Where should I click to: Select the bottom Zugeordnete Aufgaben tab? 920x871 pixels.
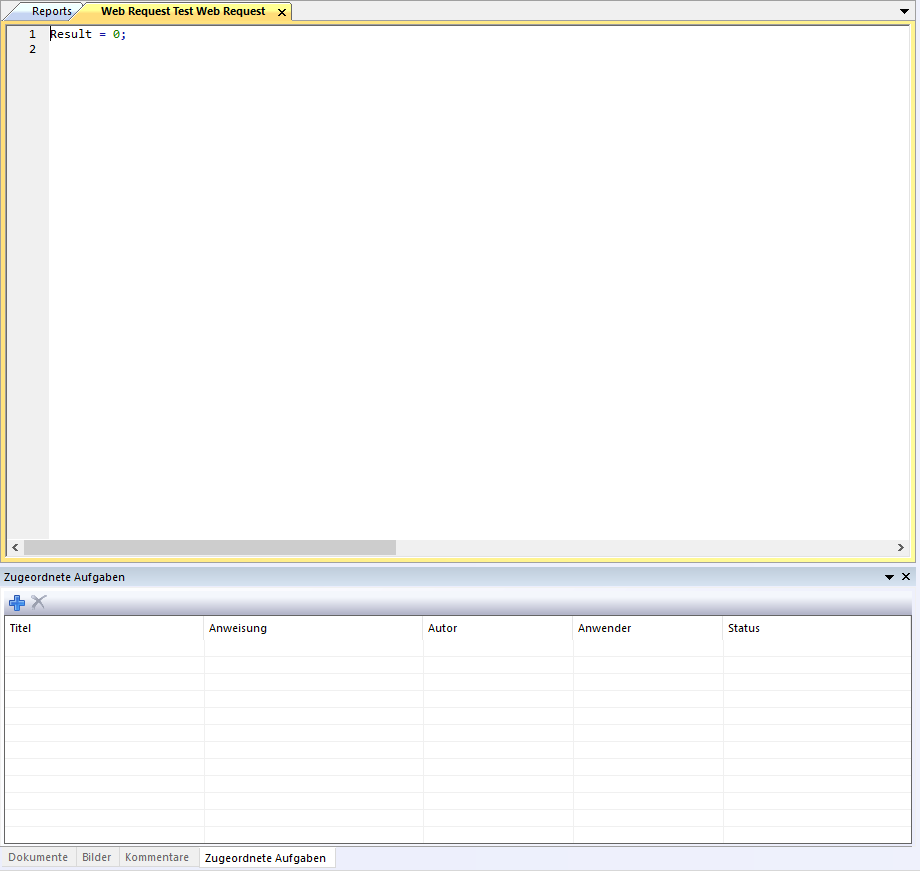pyautogui.click(x=265, y=858)
